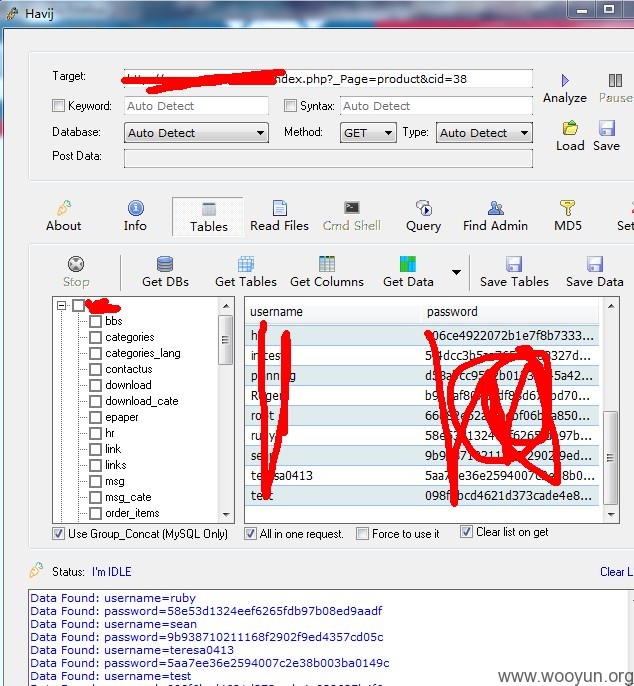Click the Get DBs database icon
Image resolution: width=634 pixels, height=686 pixels.
coord(165,264)
